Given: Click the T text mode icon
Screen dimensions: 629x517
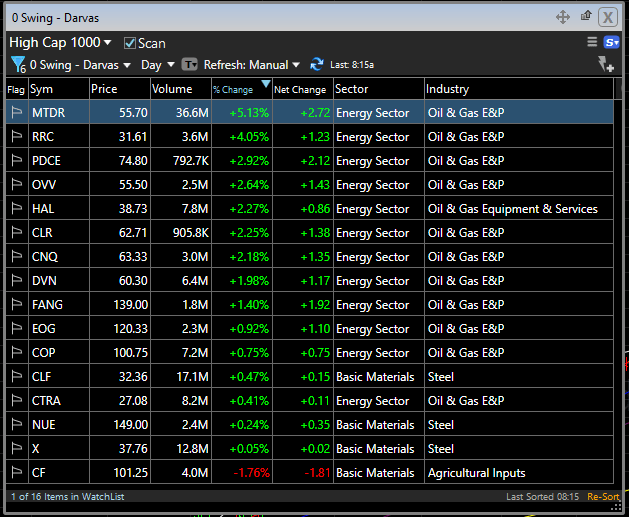Looking at the screenshot, I should click(189, 65).
